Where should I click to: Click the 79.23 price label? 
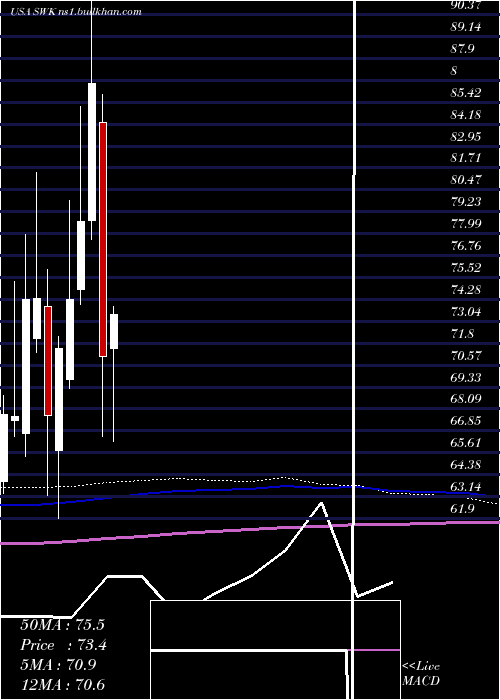click(x=466, y=202)
